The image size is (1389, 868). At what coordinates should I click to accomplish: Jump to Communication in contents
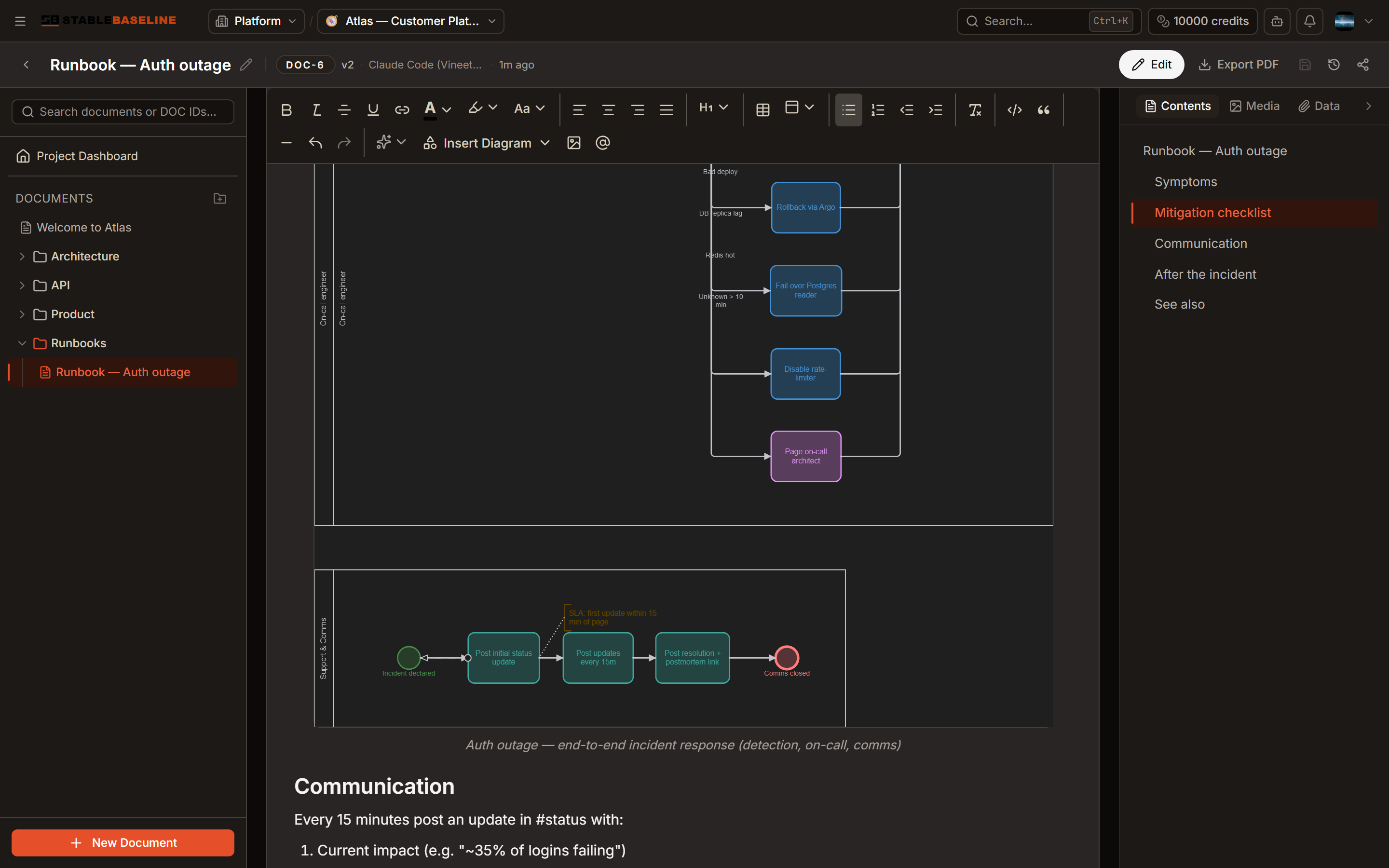(1200, 244)
